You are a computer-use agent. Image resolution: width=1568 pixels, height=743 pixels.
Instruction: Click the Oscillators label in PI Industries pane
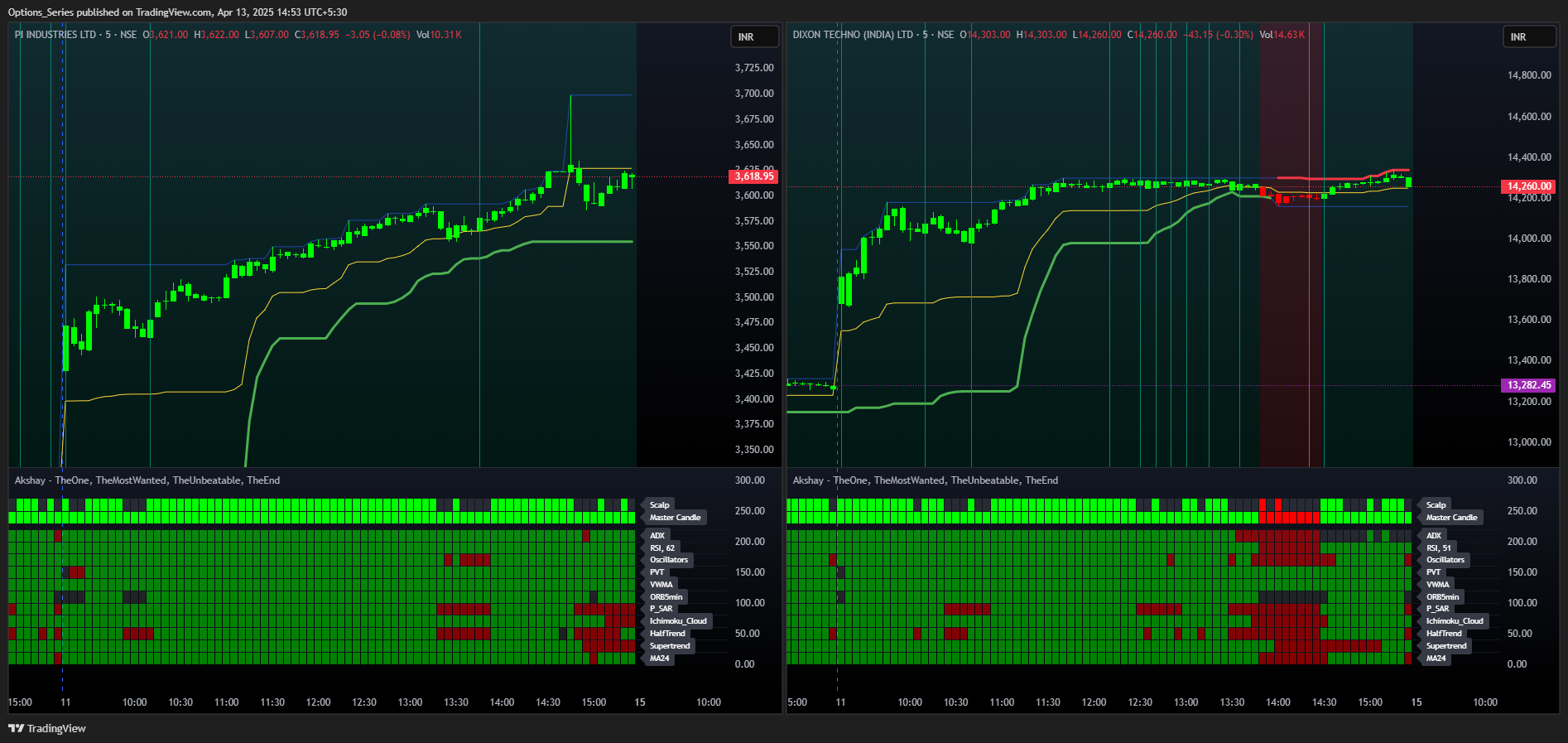pos(669,560)
